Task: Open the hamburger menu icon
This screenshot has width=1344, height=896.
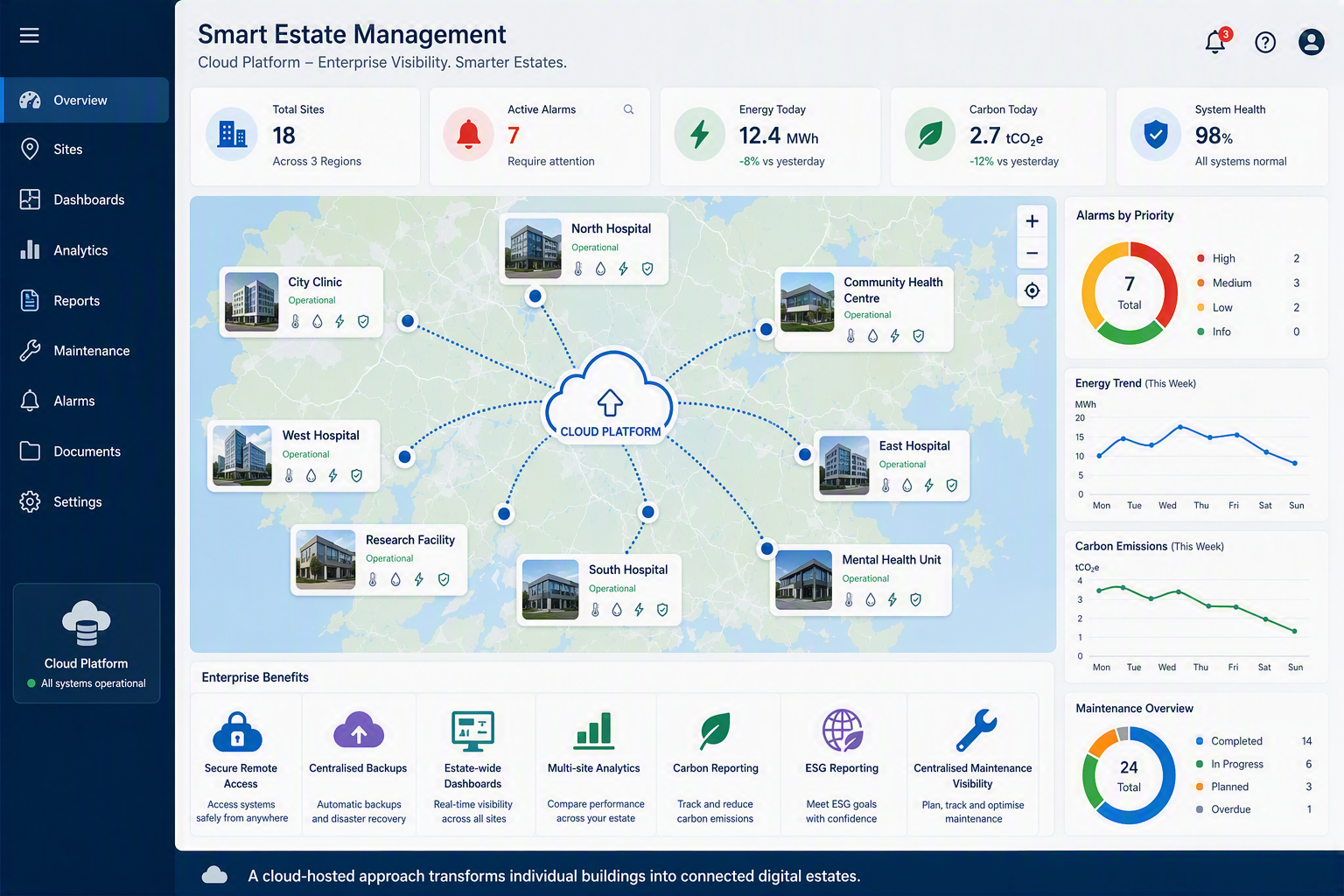Action: pyautogui.click(x=30, y=35)
